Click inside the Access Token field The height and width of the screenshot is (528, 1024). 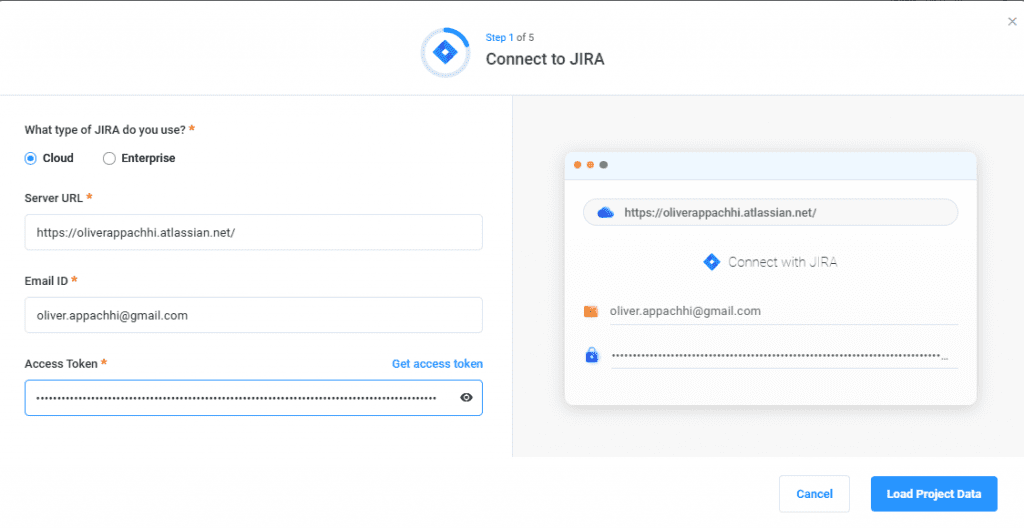point(235,397)
